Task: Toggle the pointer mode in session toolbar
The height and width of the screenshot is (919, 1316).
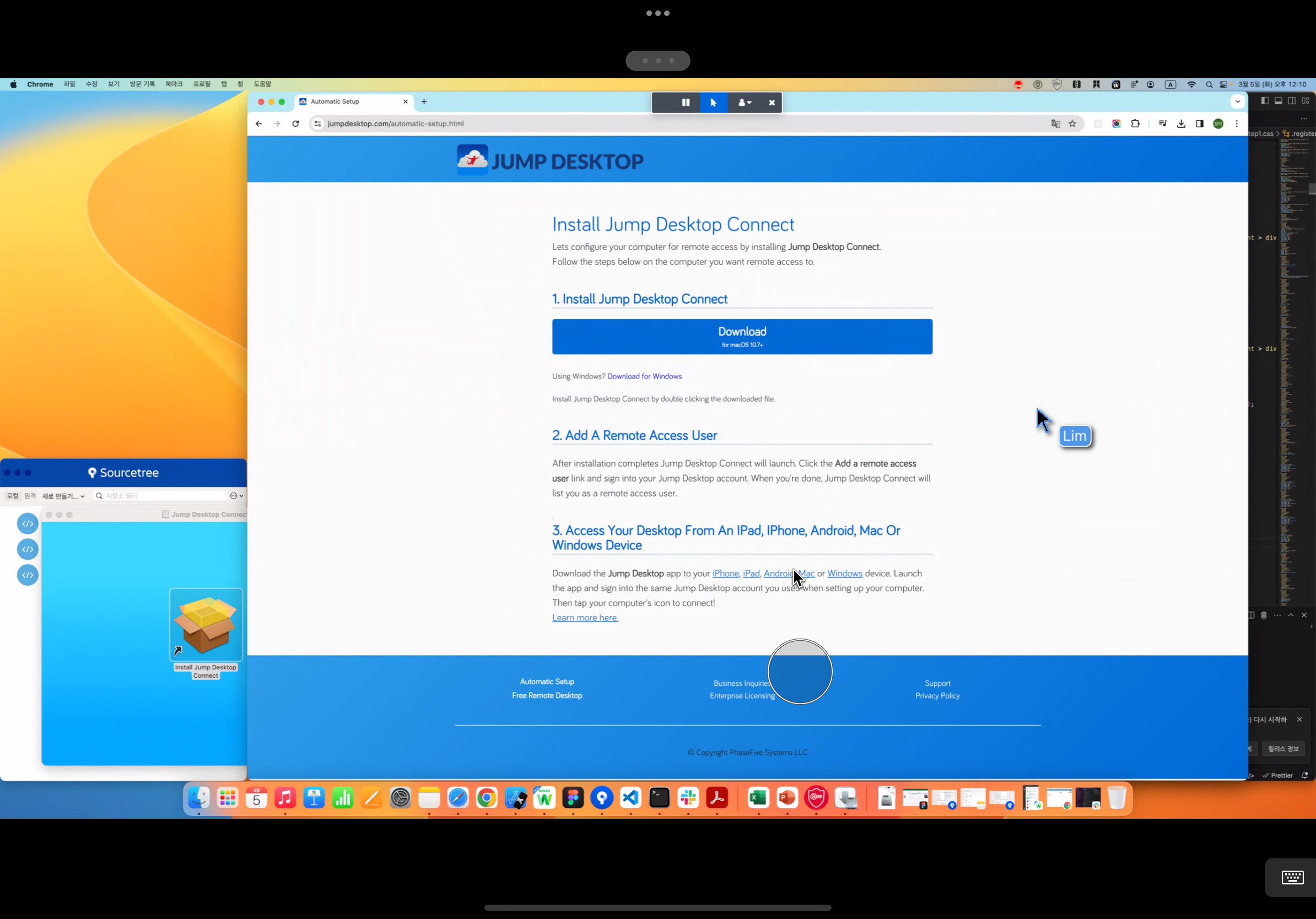Action: [714, 102]
